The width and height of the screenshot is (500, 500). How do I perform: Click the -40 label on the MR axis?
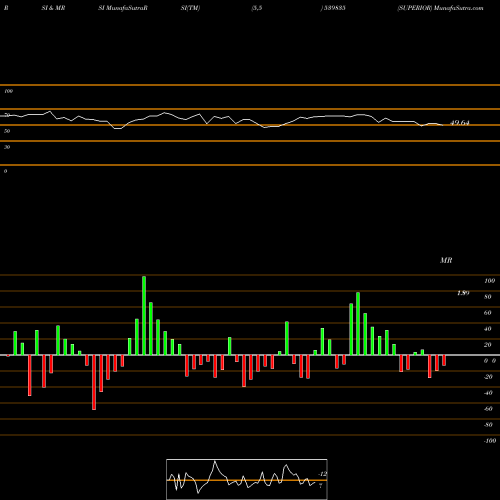[488, 393]
